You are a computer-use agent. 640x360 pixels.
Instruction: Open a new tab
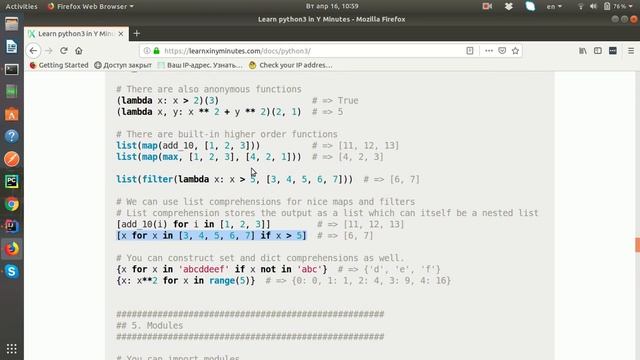[137, 33]
